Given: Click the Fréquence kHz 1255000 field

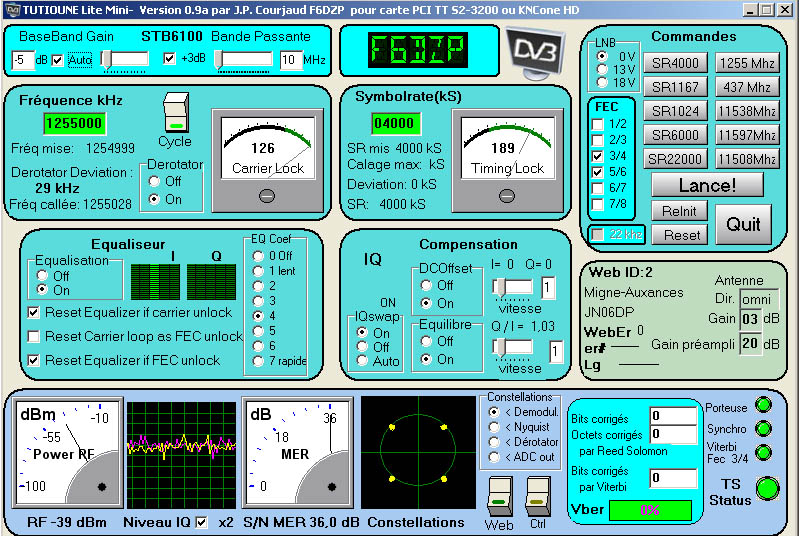Looking at the screenshot, I should (x=74, y=123).
